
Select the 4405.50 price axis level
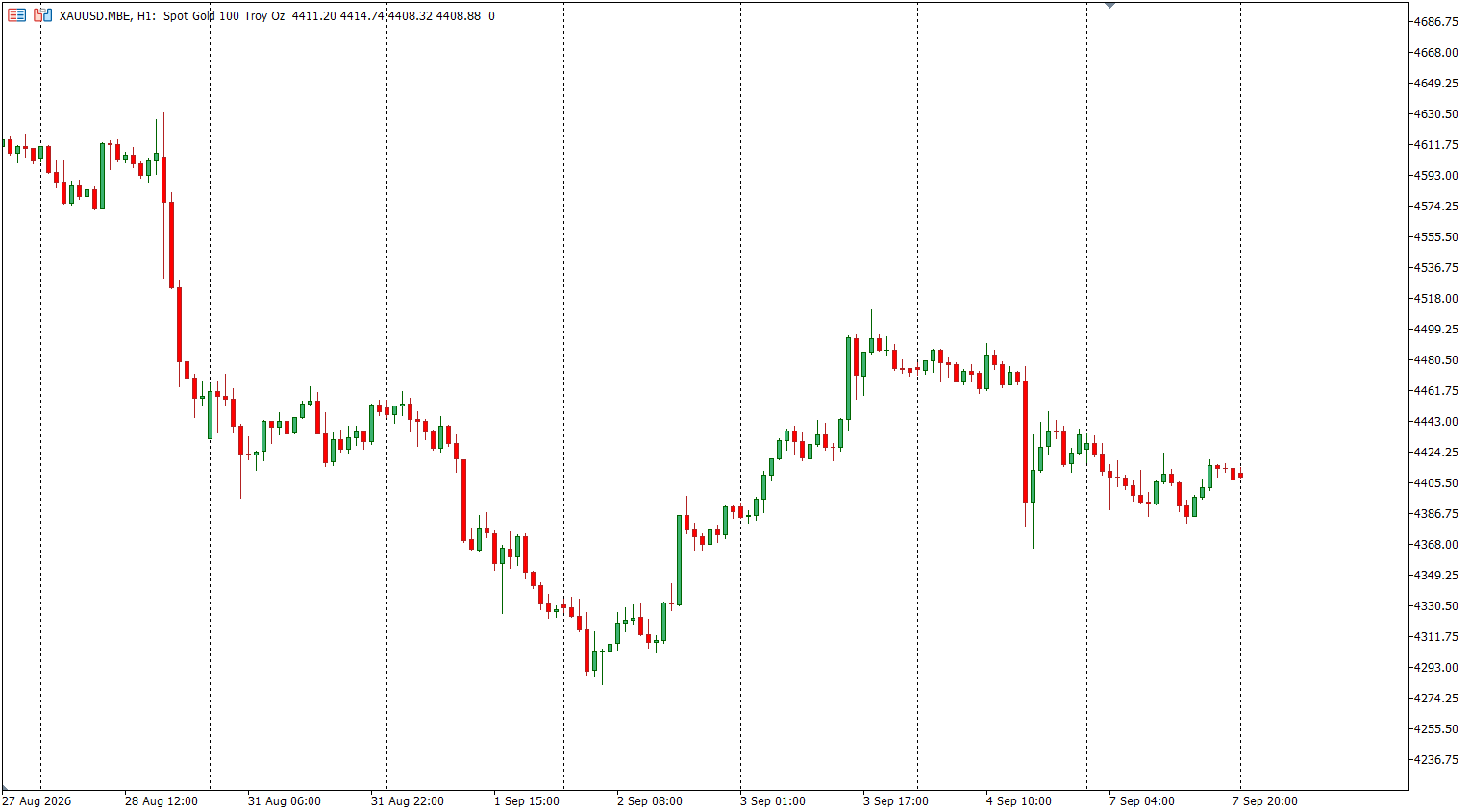pos(1435,483)
